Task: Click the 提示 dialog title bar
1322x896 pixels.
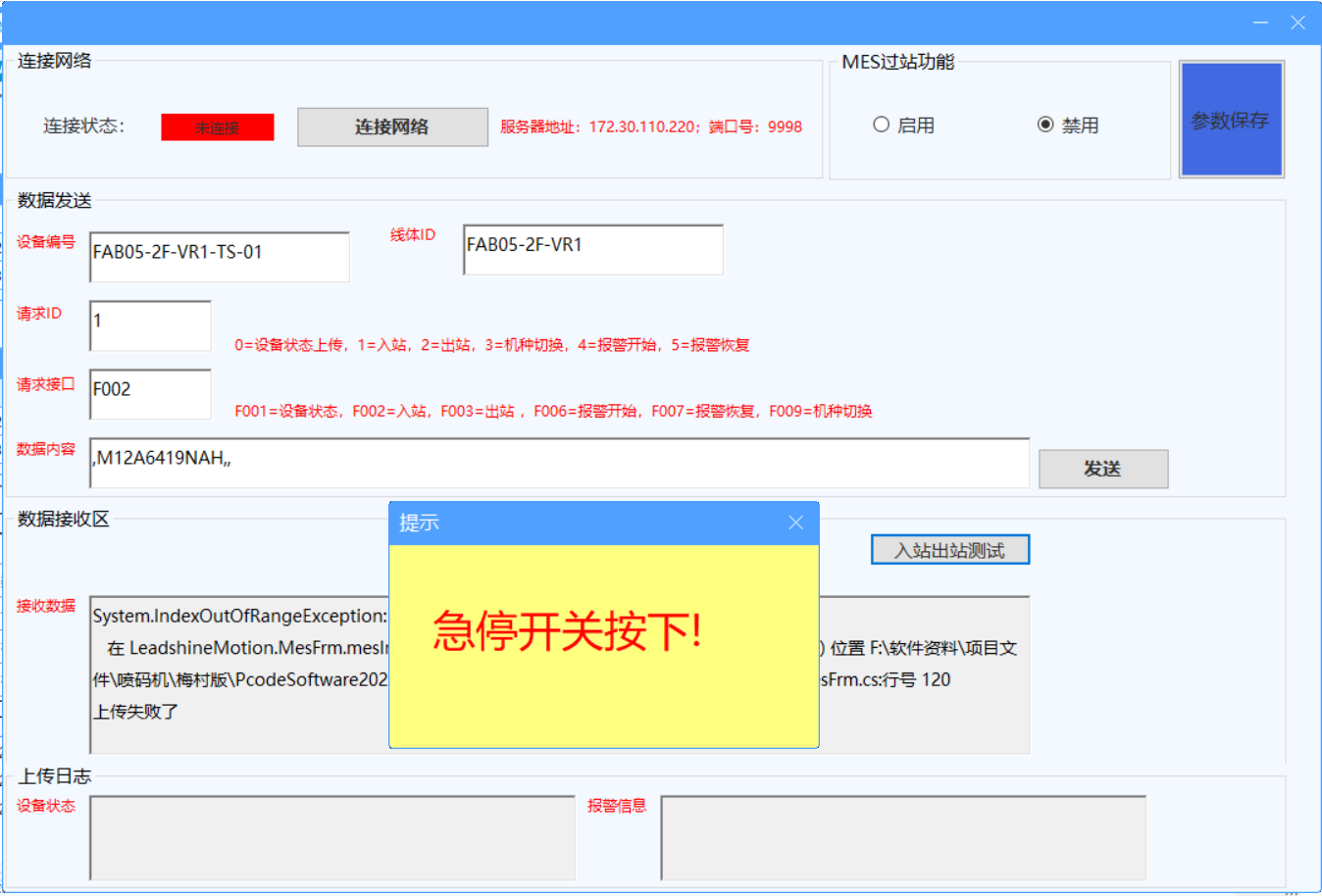Action: (x=579, y=523)
